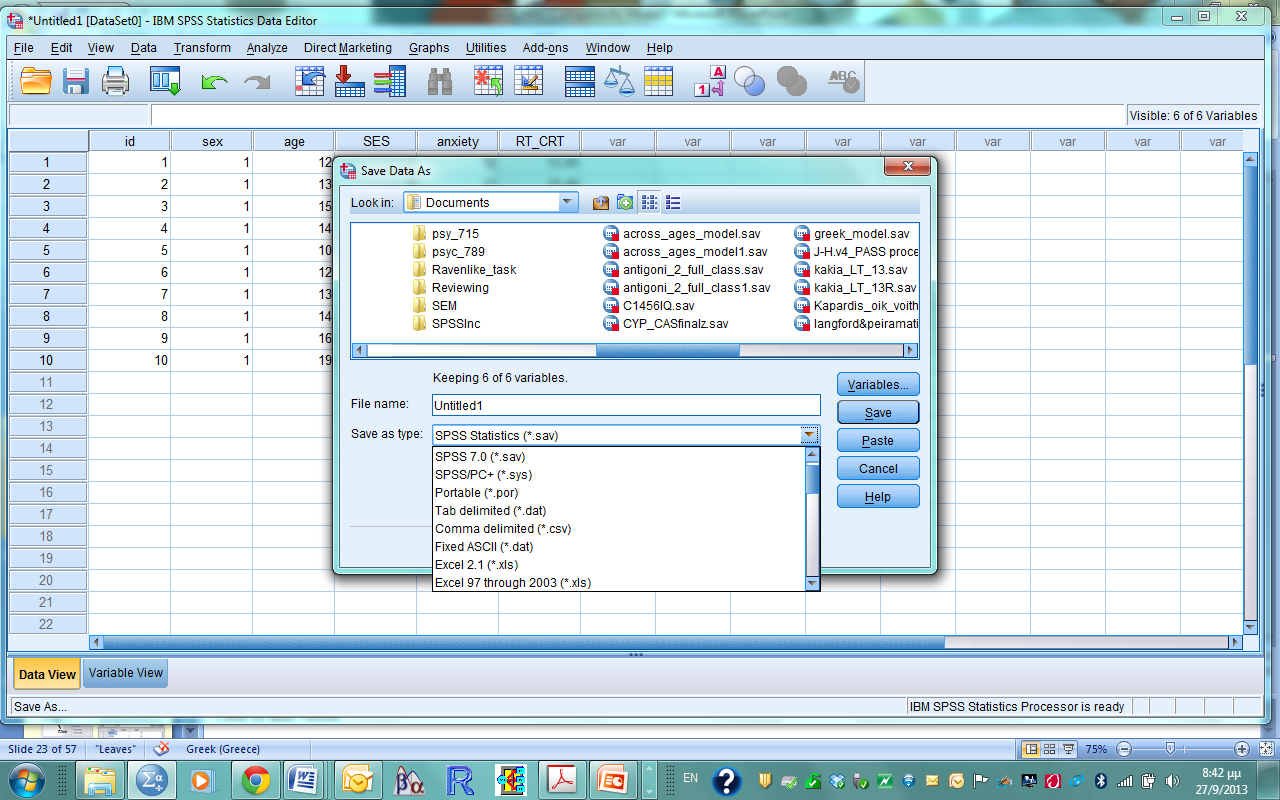Click the Use variable sets circles icon
Viewport: 1280px width, 800px height.
(749, 81)
